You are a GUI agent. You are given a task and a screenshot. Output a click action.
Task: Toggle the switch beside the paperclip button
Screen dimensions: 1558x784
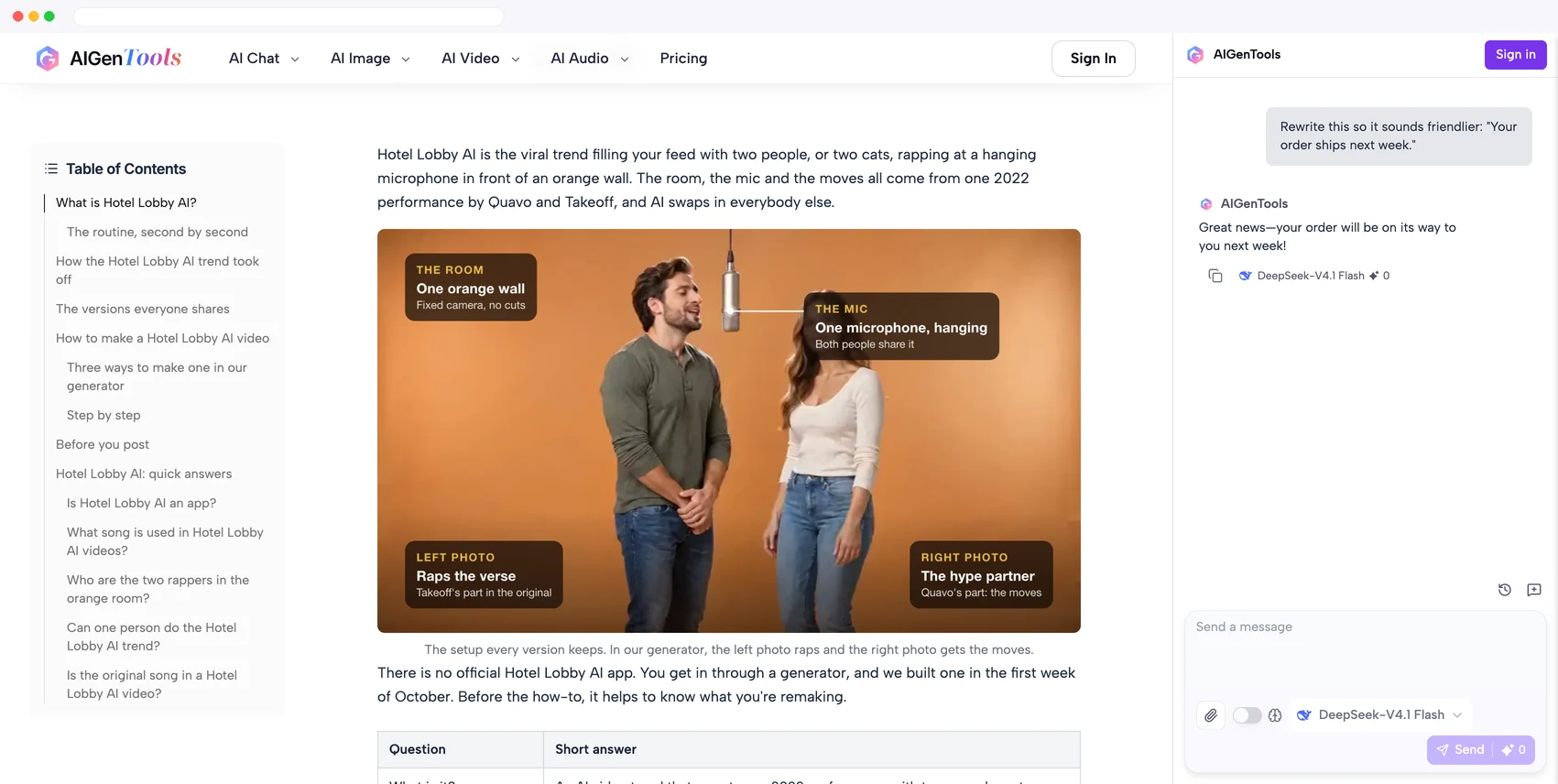1247,715
